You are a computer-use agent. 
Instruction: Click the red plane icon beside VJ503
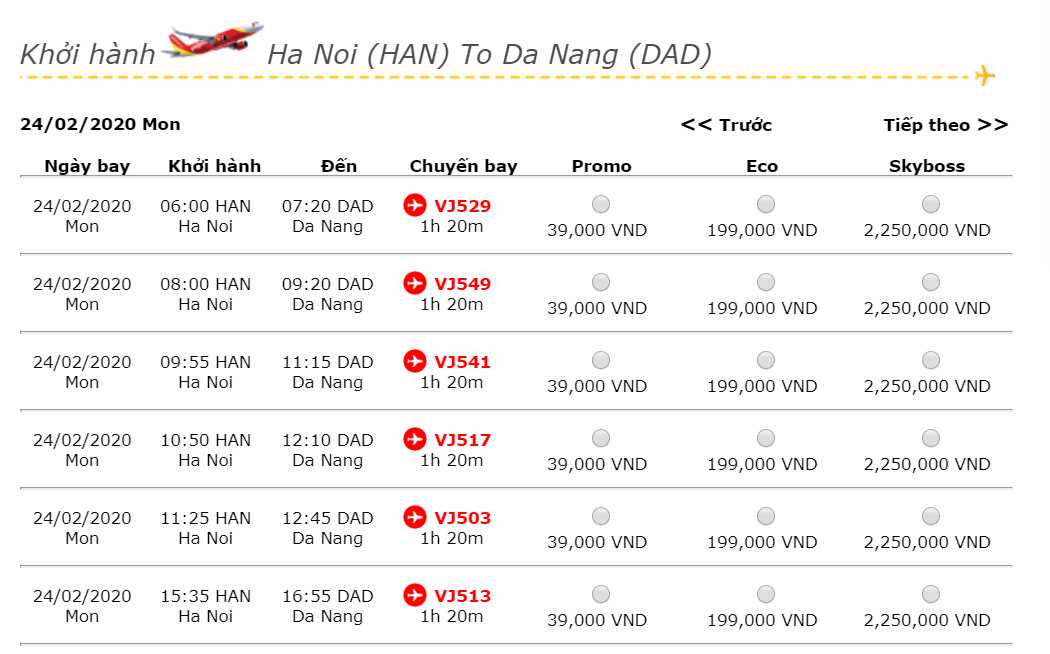[x=415, y=517]
